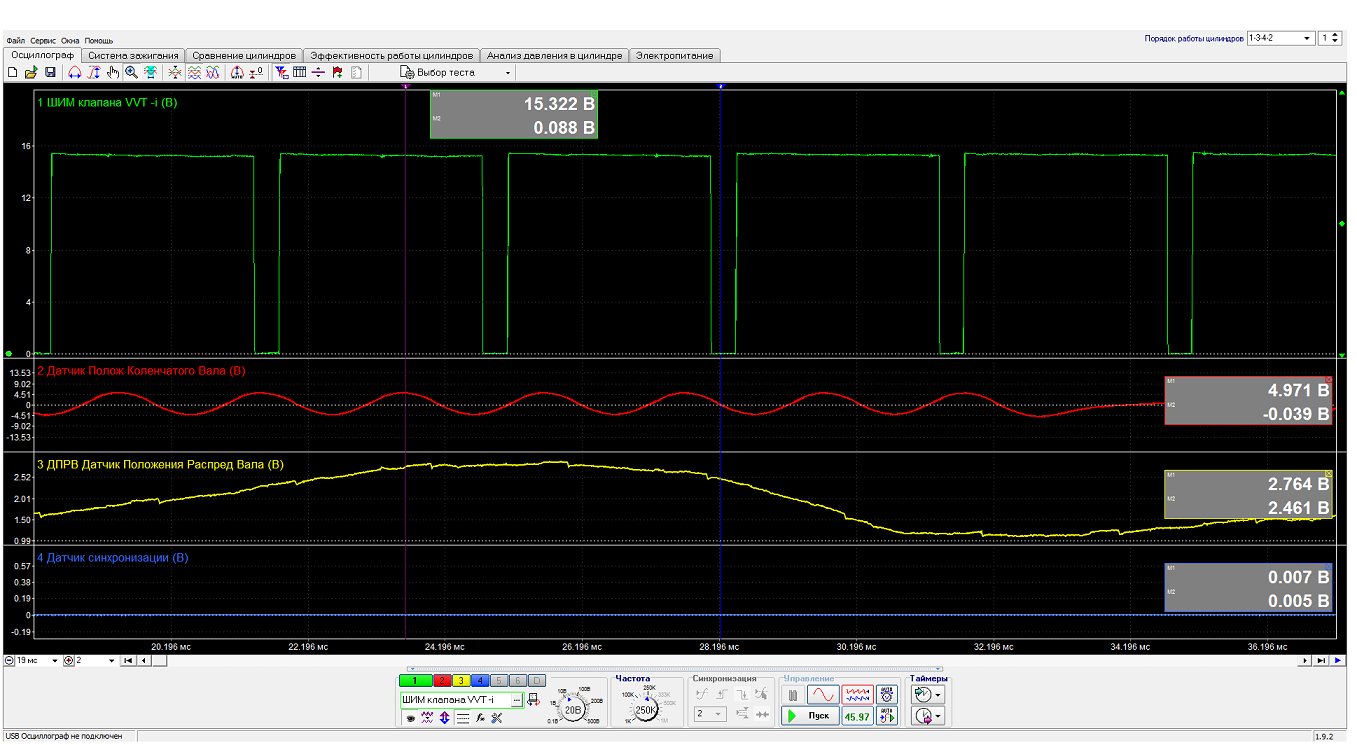1357x745 pixels.
Task: Click the blue cursor marker atop graph
Action: [720, 87]
